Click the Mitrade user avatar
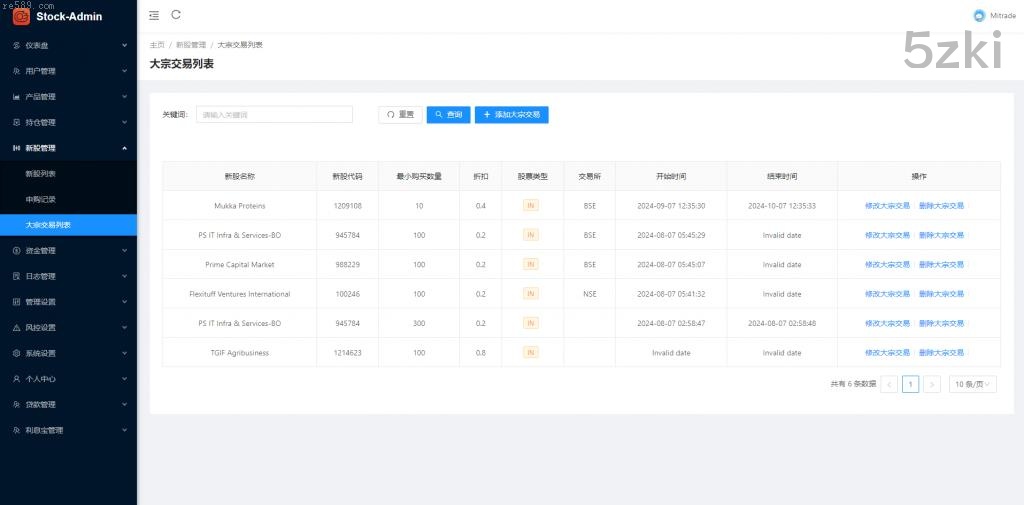 coord(979,15)
